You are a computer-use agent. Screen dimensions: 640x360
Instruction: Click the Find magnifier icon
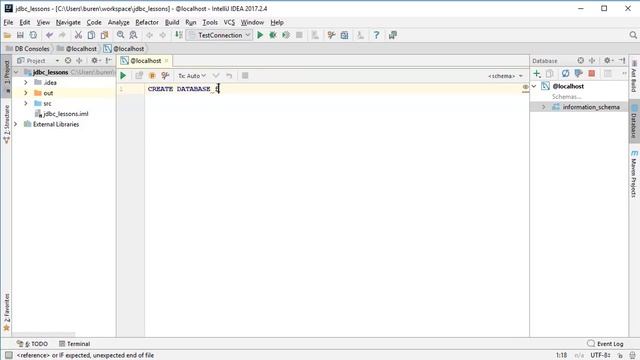coord(120,35)
